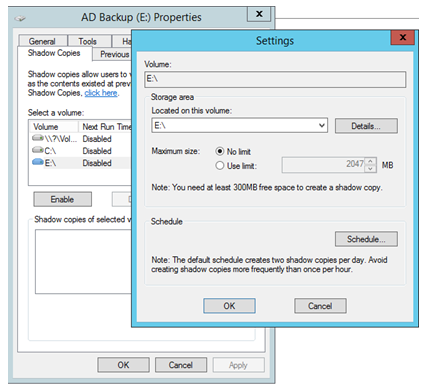The height and width of the screenshot is (388, 428).
Task: Choose the No limit radio button
Action: tap(220, 151)
